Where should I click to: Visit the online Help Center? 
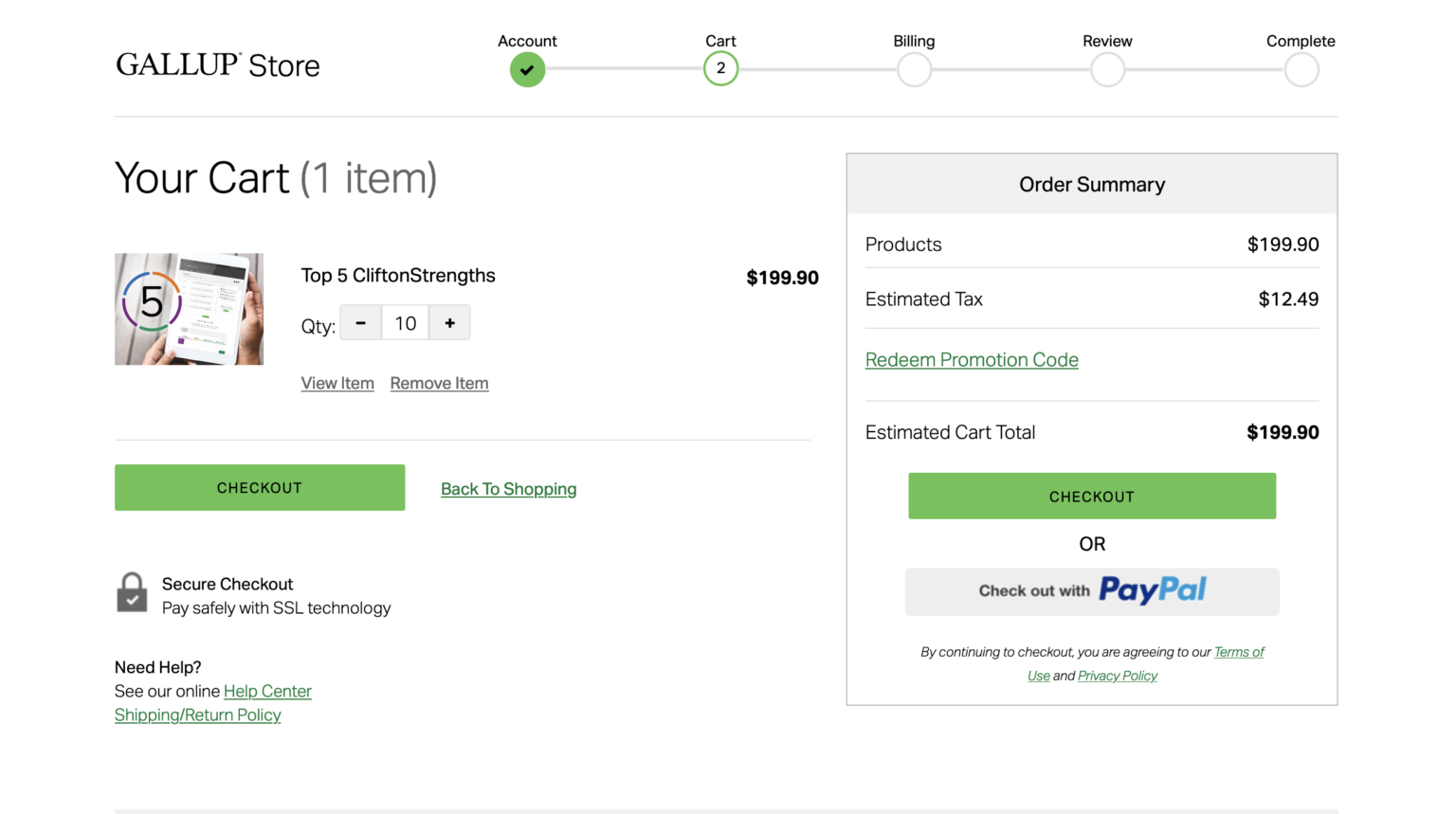(x=267, y=691)
